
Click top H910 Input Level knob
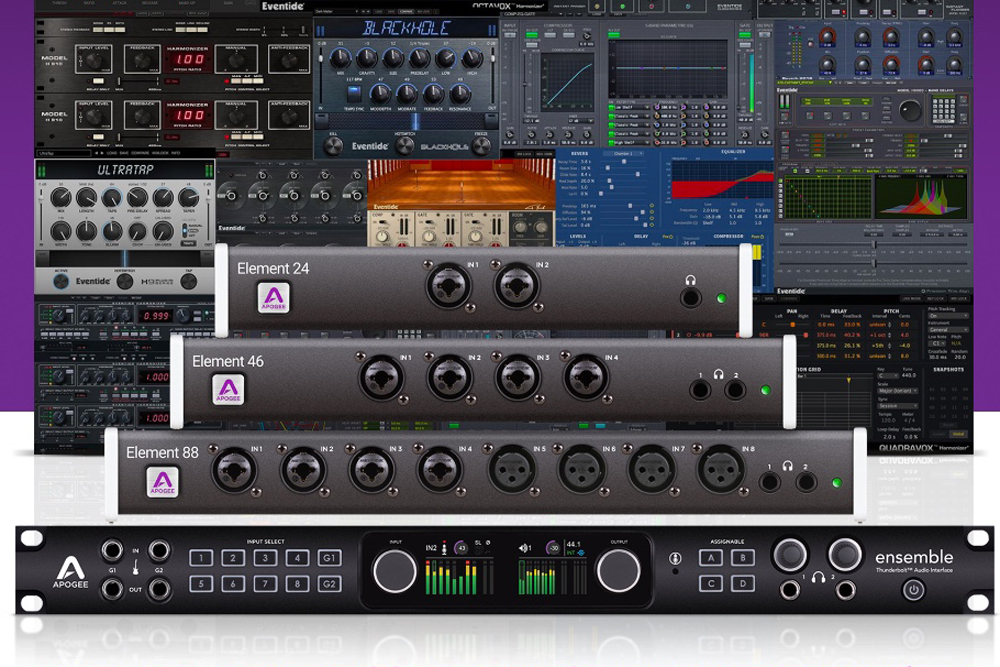(x=94, y=61)
